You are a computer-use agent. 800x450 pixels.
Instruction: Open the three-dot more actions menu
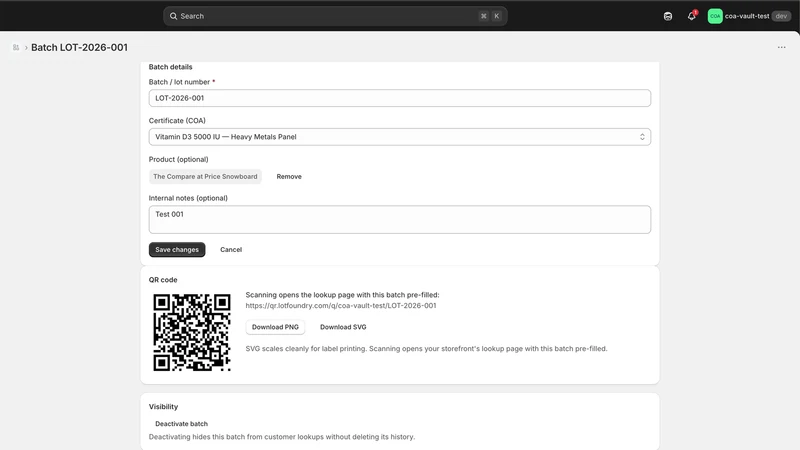click(x=782, y=47)
